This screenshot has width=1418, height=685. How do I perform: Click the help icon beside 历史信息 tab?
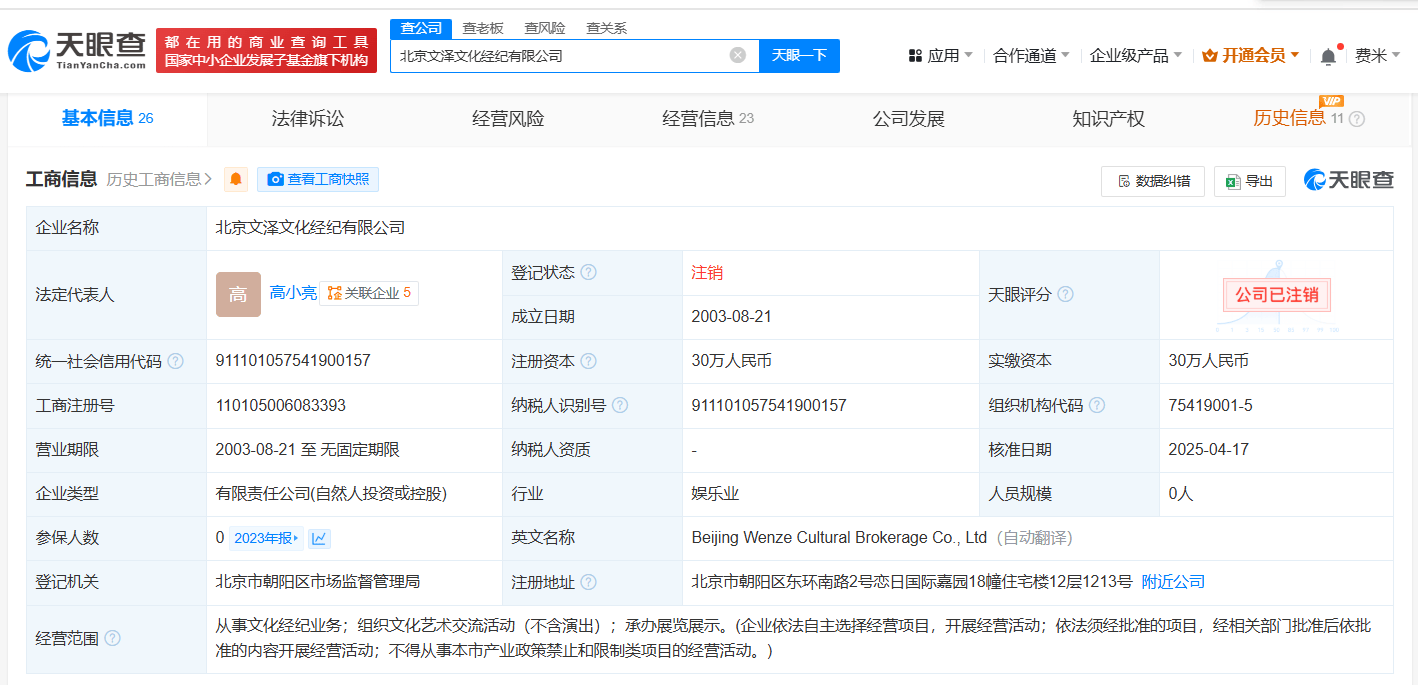click(x=1356, y=119)
